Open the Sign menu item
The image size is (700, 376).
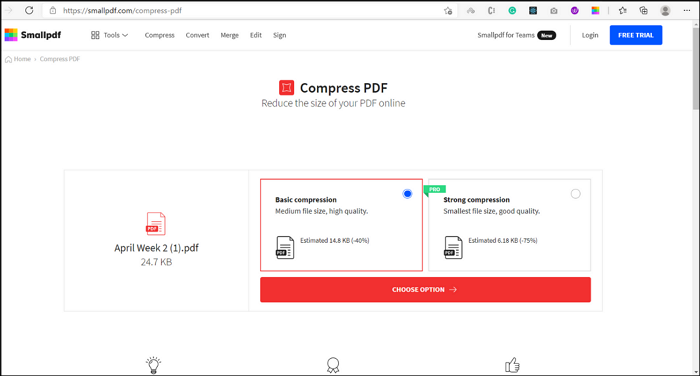(279, 35)
